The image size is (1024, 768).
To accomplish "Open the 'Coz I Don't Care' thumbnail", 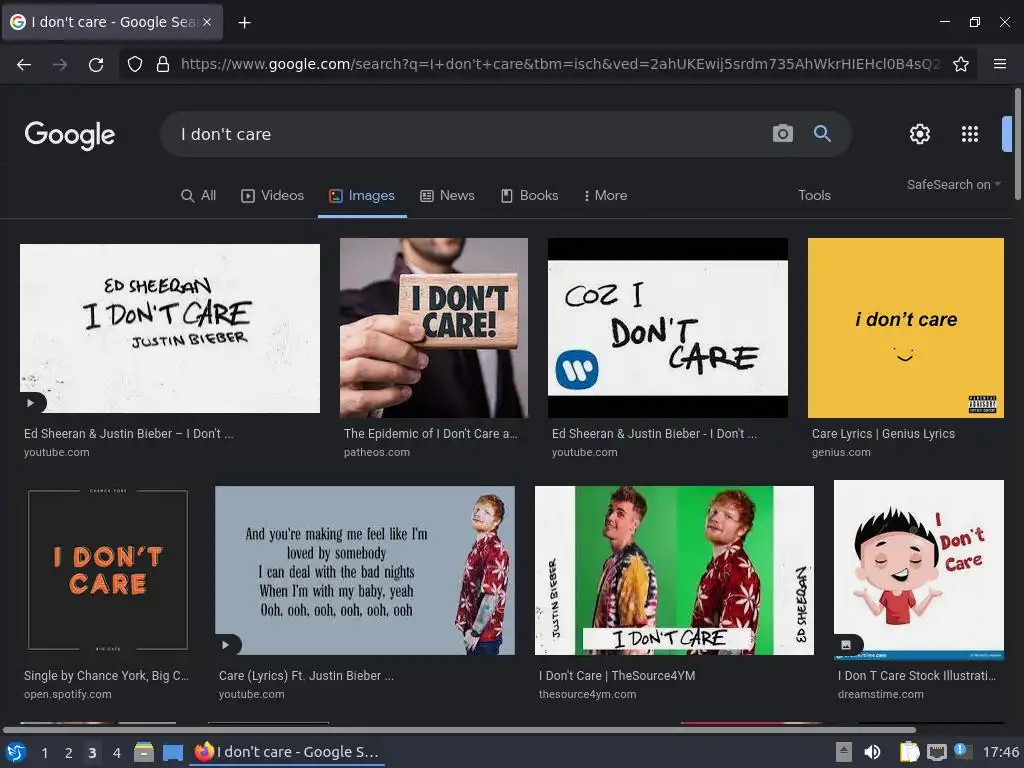I will (667, 328).
